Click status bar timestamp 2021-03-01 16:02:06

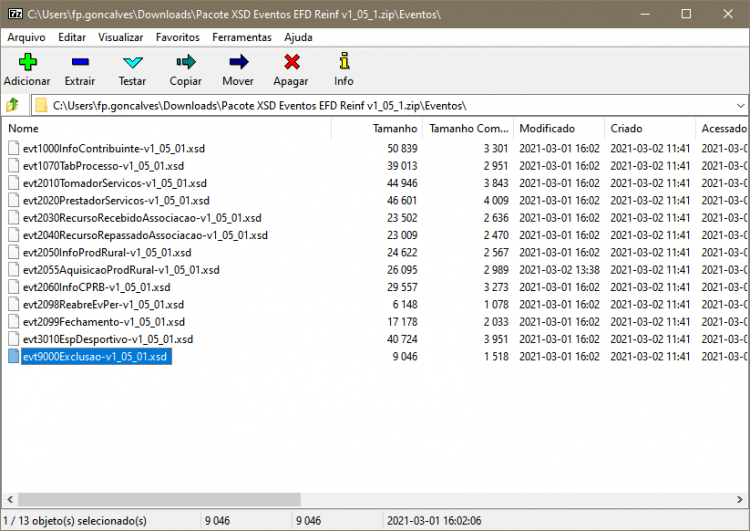[x=434, y=520]
